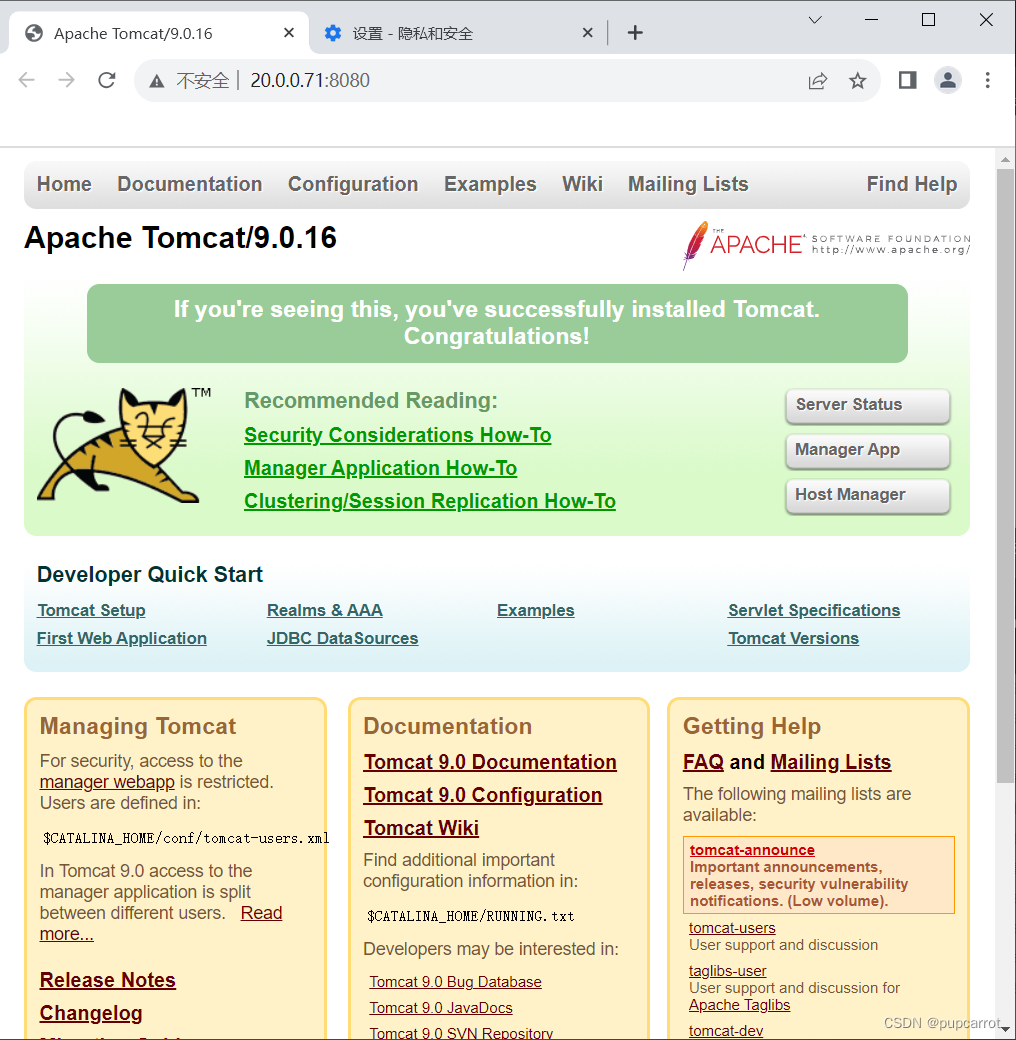Screen dimensions: 1016x1040
Task: Open the Tomcat 9.0 Documentation link
Action: (x=490, y=762)
